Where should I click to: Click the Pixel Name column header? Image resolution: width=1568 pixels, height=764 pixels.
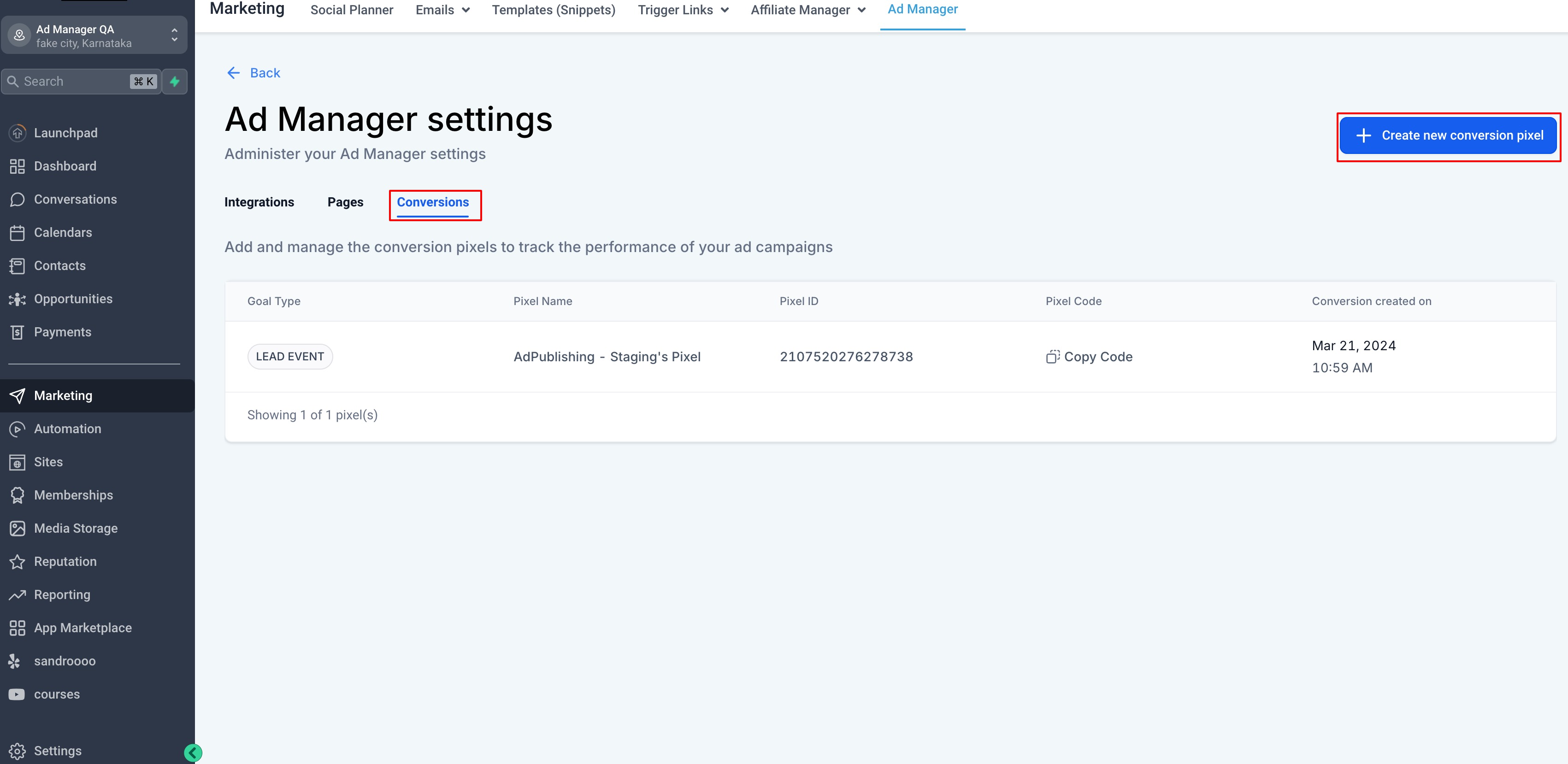pyautogui.click(x=543, y=301)
